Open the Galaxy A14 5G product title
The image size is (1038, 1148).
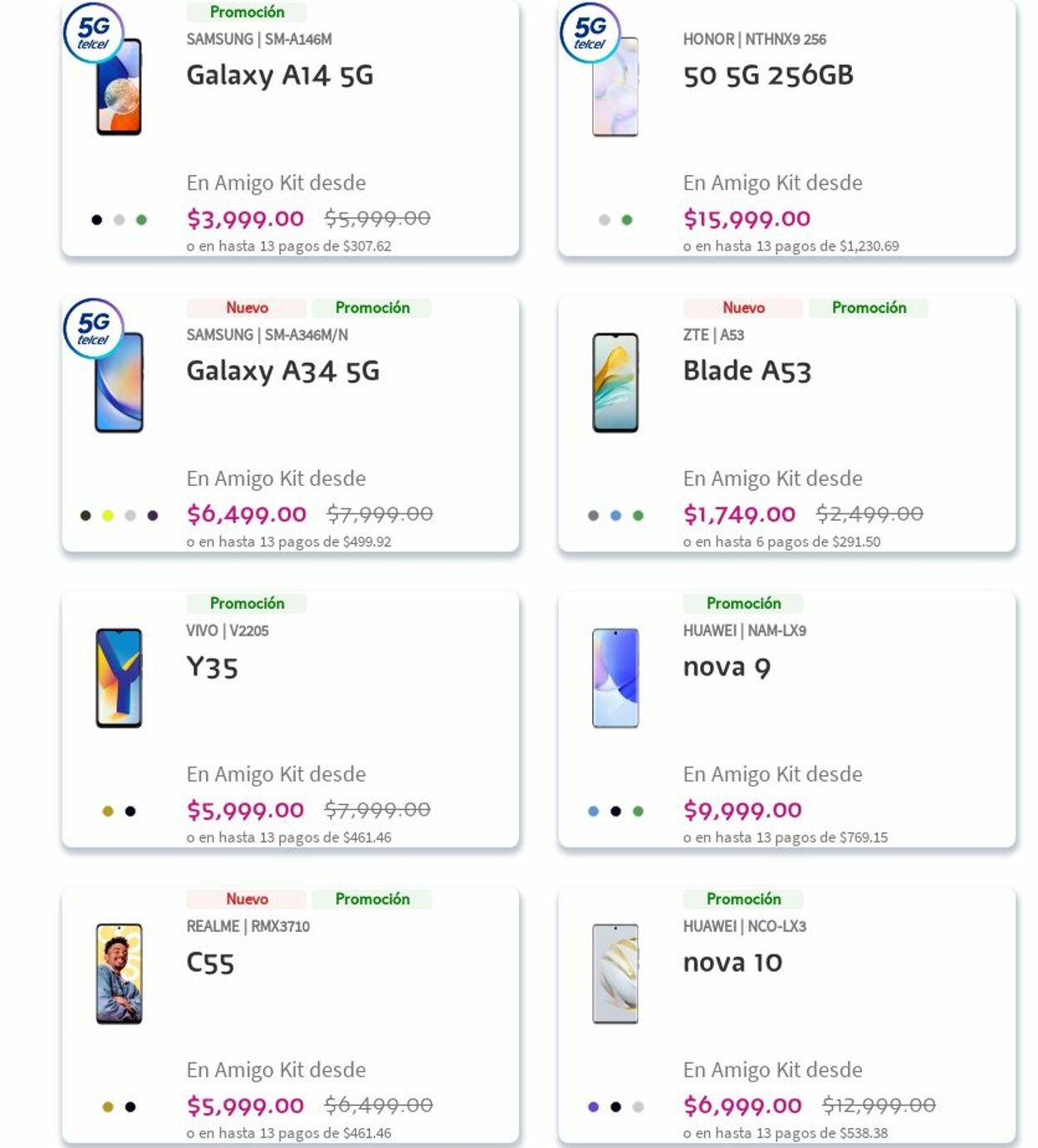click(280, 76)
